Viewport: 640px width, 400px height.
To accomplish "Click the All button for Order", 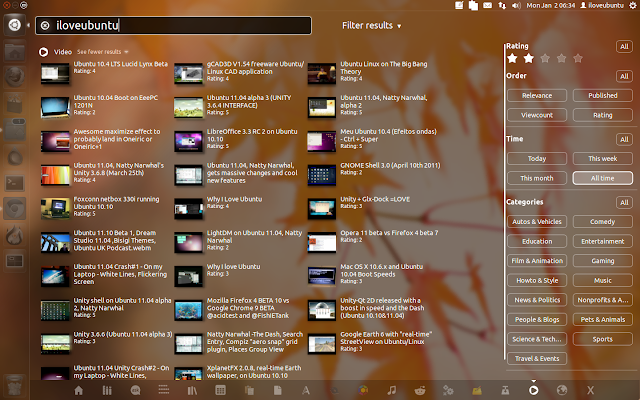I will click(624, 76).
